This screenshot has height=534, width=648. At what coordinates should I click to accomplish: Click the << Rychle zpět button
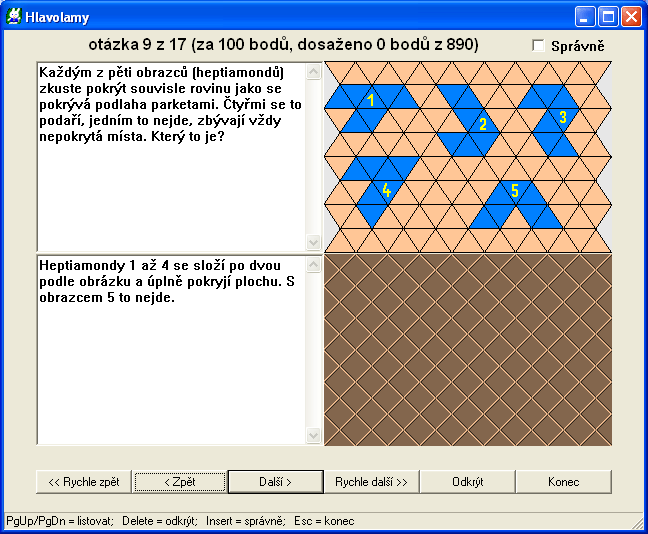point(83,481)
